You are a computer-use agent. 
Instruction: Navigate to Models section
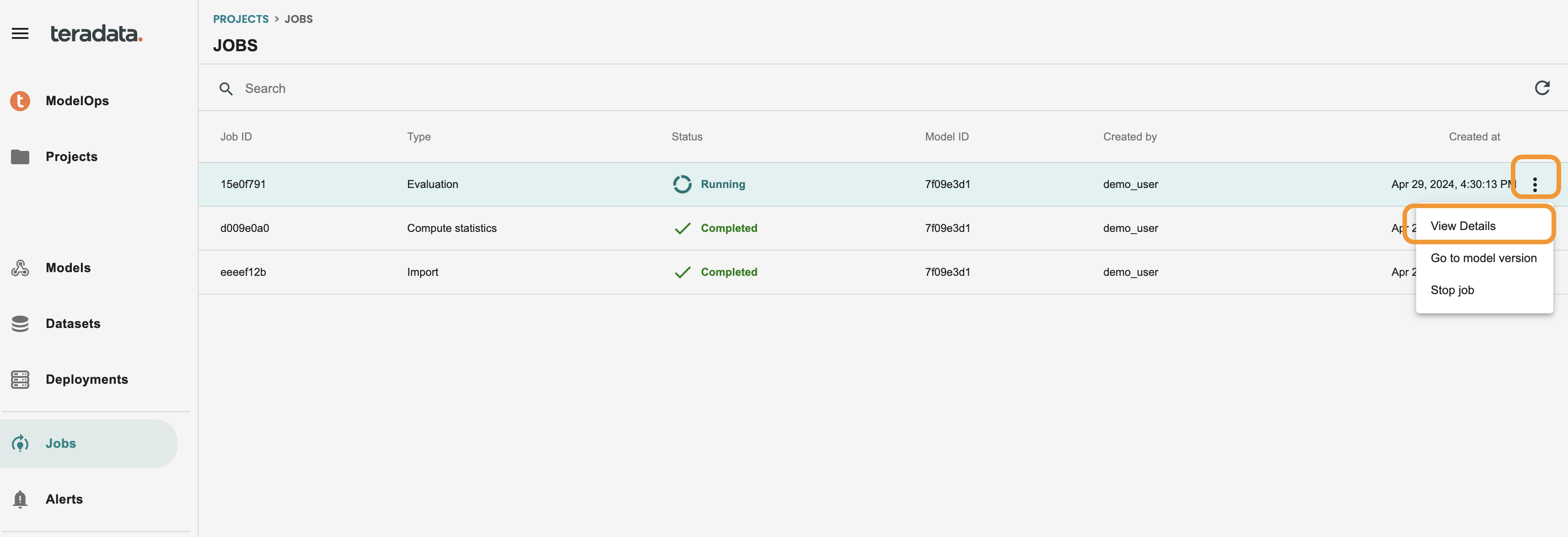68,268
